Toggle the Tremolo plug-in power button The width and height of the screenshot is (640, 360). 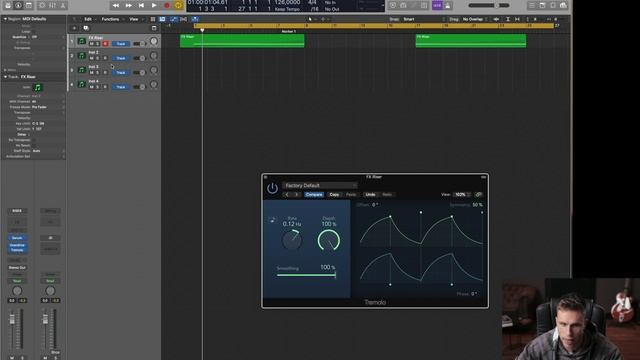272,189
